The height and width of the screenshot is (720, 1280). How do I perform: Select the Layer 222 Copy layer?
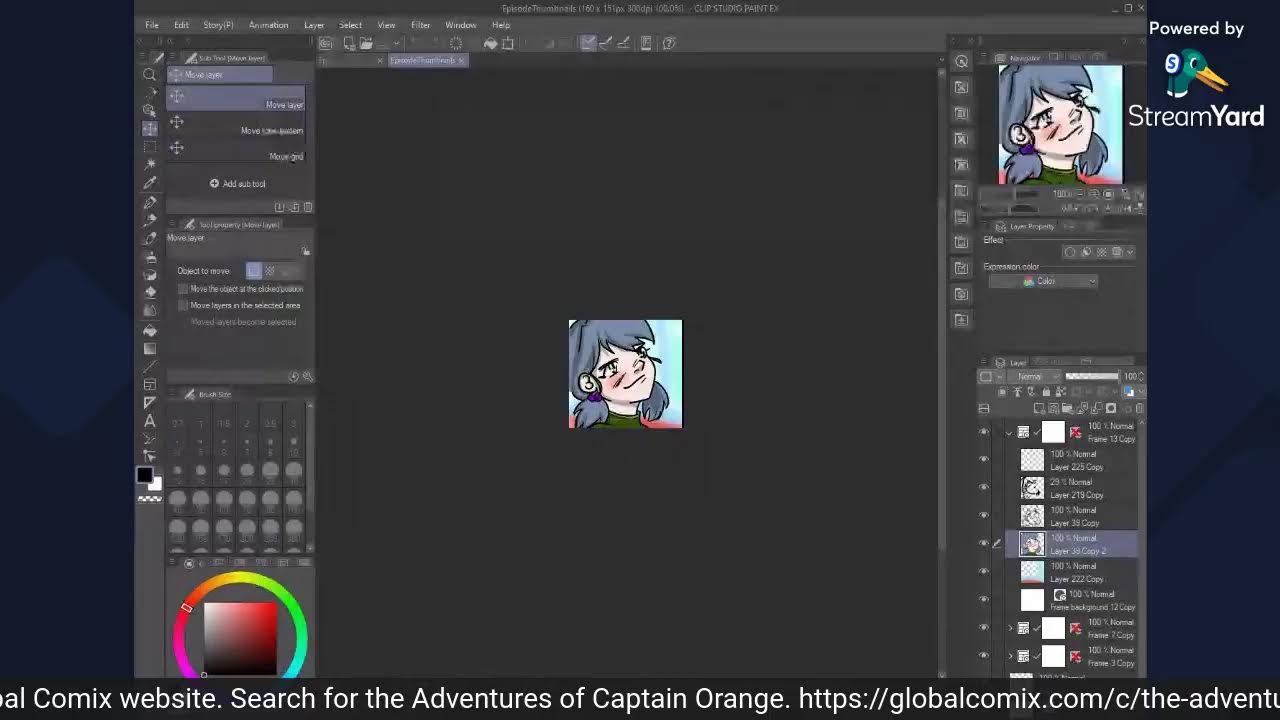click(x=1072, y=572)
